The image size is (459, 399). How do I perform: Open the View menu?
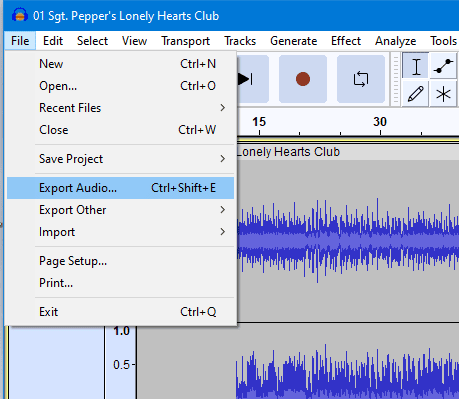(134, 41)
